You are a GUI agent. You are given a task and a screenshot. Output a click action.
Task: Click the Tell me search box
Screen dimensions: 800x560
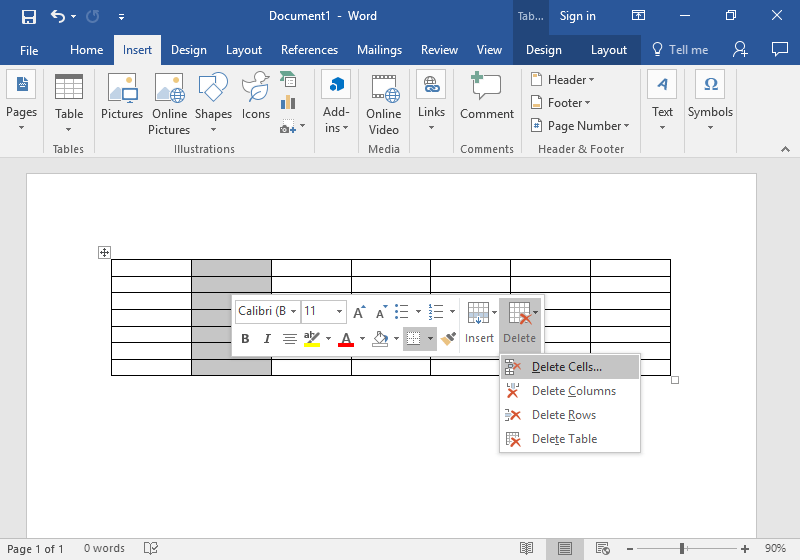(680, 50)
